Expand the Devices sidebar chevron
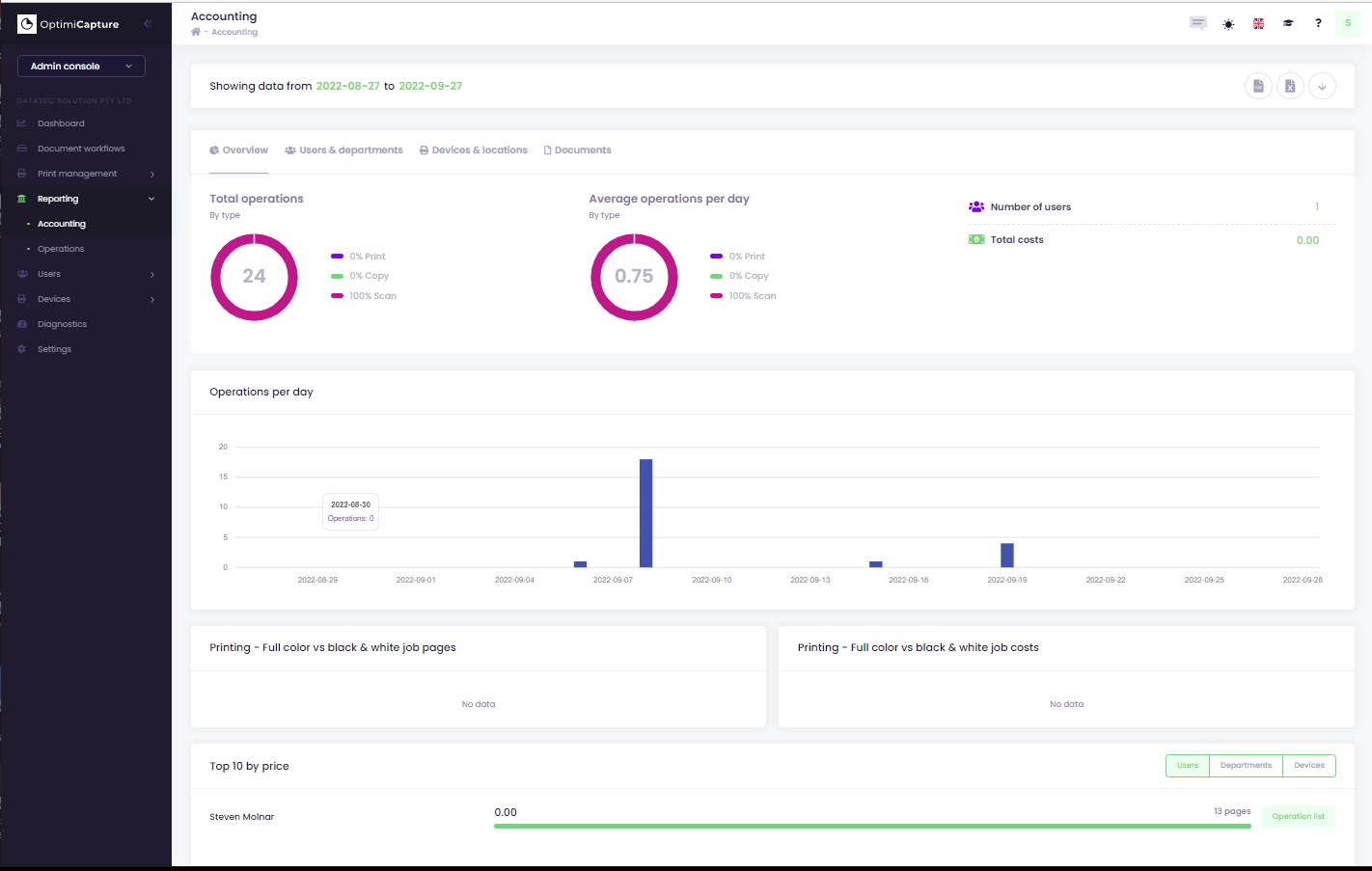 tap(151, 299)
